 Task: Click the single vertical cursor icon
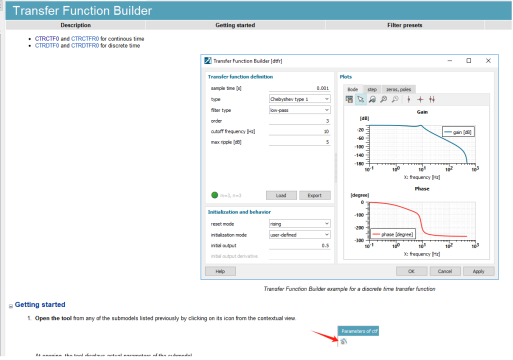(x=409, y=99)
